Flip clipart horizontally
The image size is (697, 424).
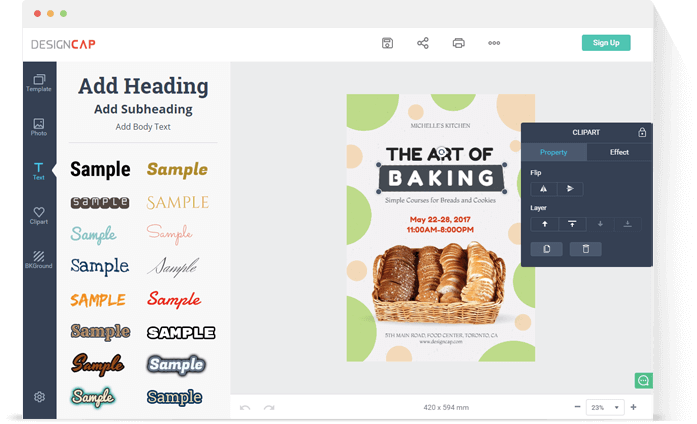click(544, 189)
